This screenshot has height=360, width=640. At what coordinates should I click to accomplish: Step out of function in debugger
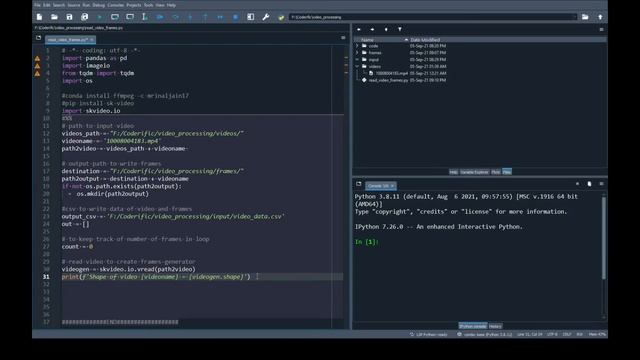205,17
